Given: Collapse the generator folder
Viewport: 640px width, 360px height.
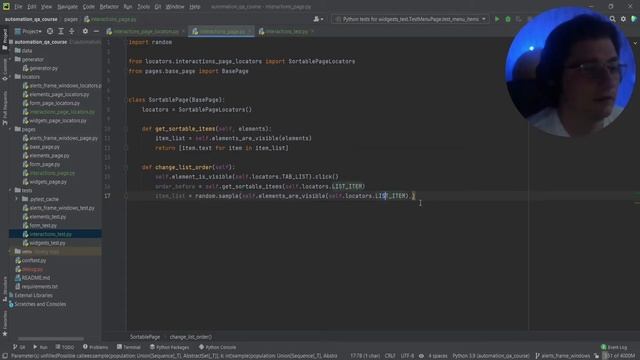Looking at the screenshot, I should point(11,59).
